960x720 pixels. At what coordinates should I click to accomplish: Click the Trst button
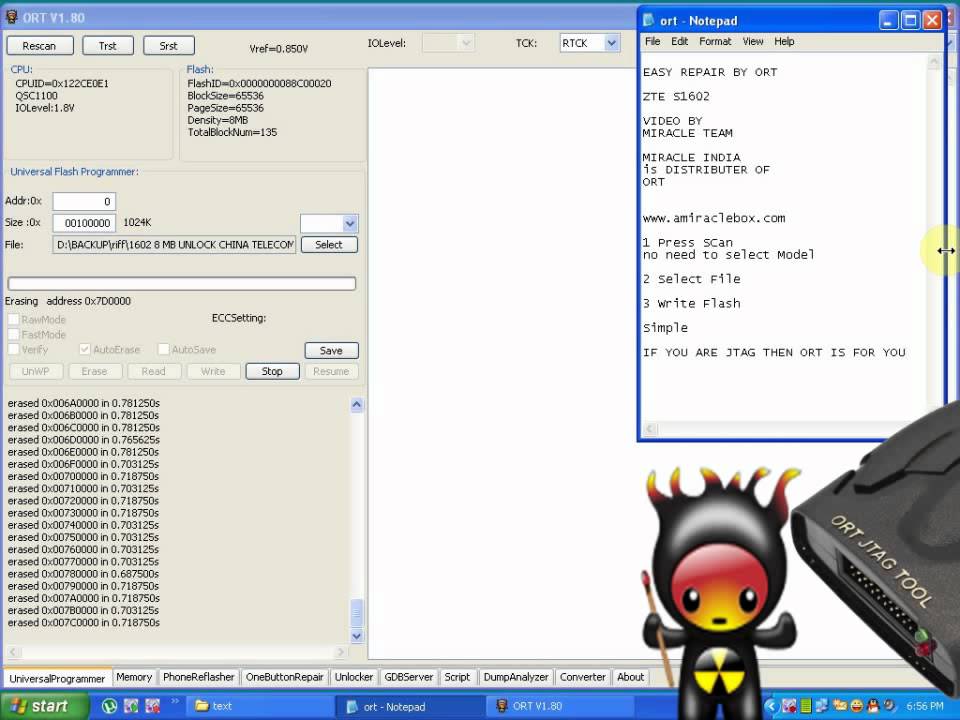click(108, 46)
